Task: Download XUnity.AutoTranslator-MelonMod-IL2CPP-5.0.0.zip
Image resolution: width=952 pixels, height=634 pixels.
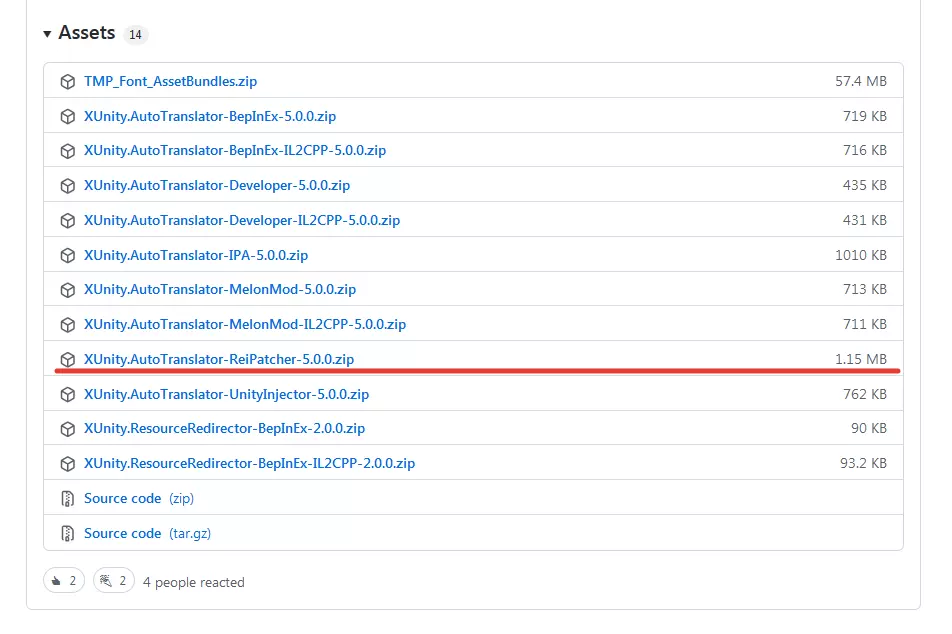Action: click(245, 324)
